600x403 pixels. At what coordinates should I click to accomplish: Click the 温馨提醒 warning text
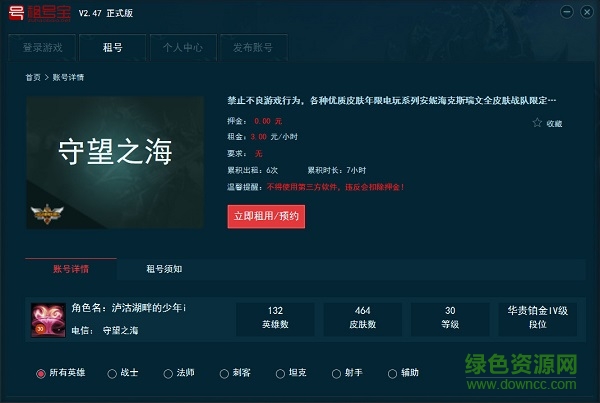click(316, 187)
